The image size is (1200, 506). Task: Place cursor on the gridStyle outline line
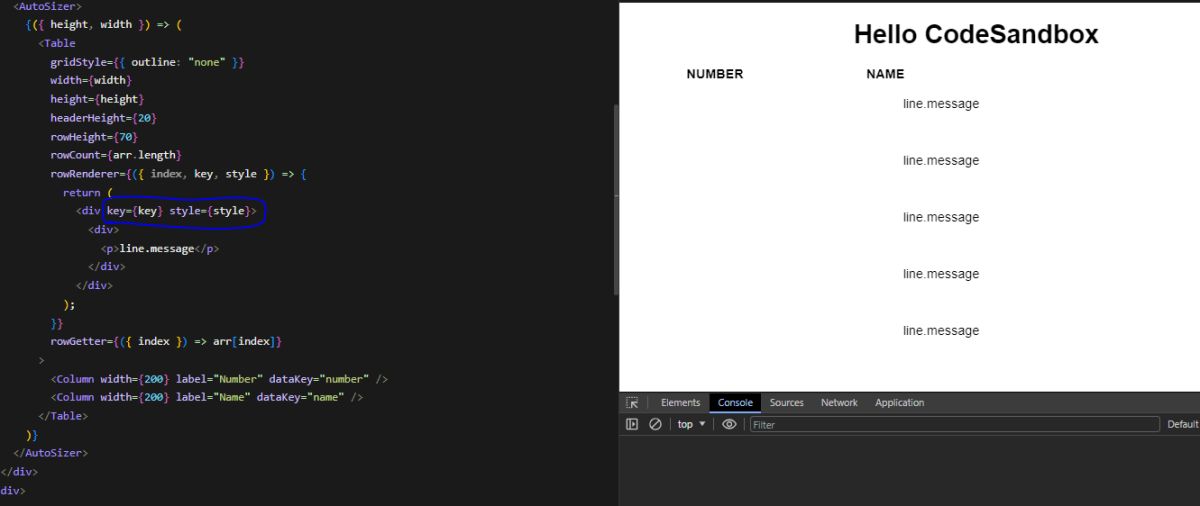pos(147,62)
